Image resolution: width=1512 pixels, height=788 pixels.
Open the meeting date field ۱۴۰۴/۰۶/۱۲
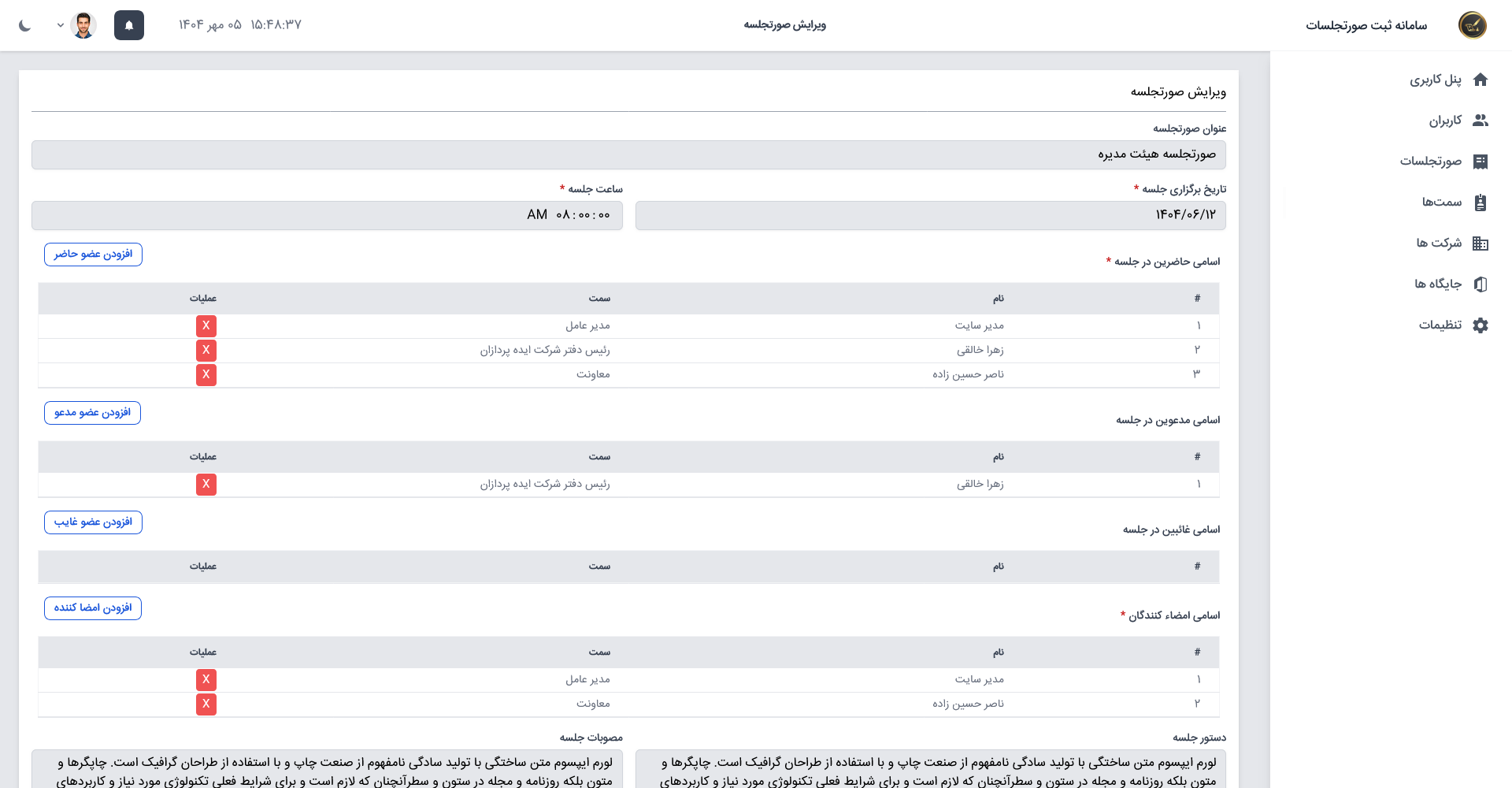(x=930, y=215)
